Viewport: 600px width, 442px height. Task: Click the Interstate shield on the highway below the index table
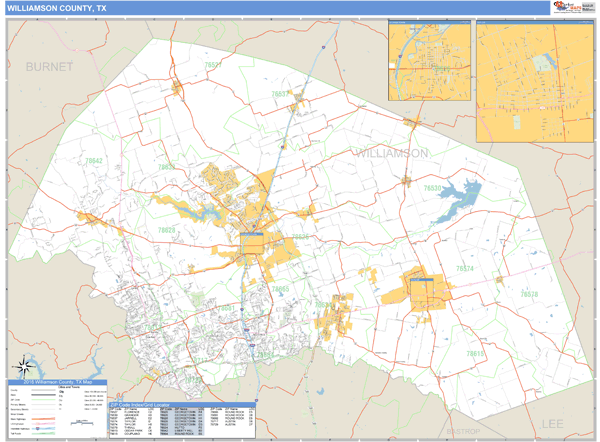[x=256, y=400]
